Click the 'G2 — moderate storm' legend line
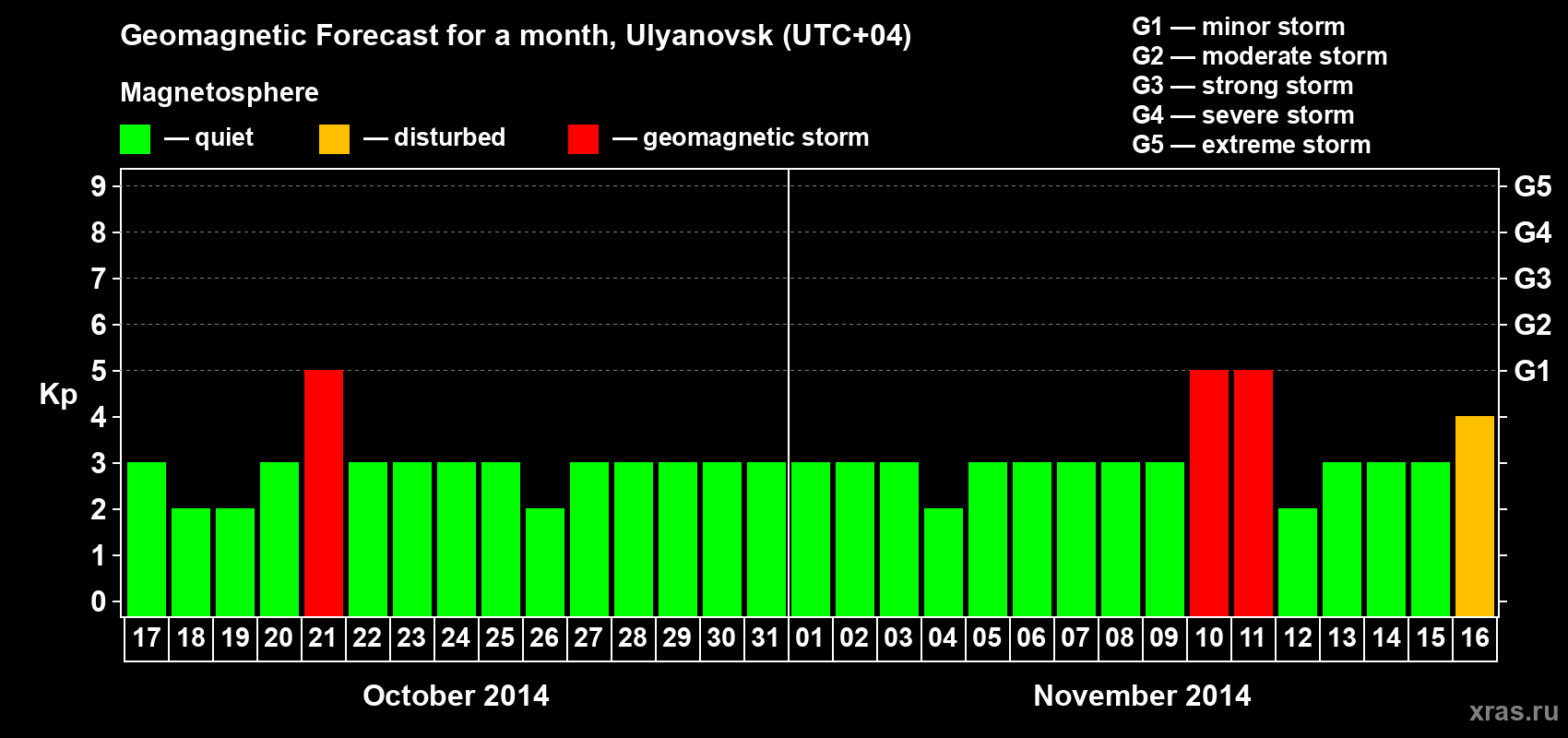The width and height of the screenshot is (1568, 738). tap(1259, 56)
